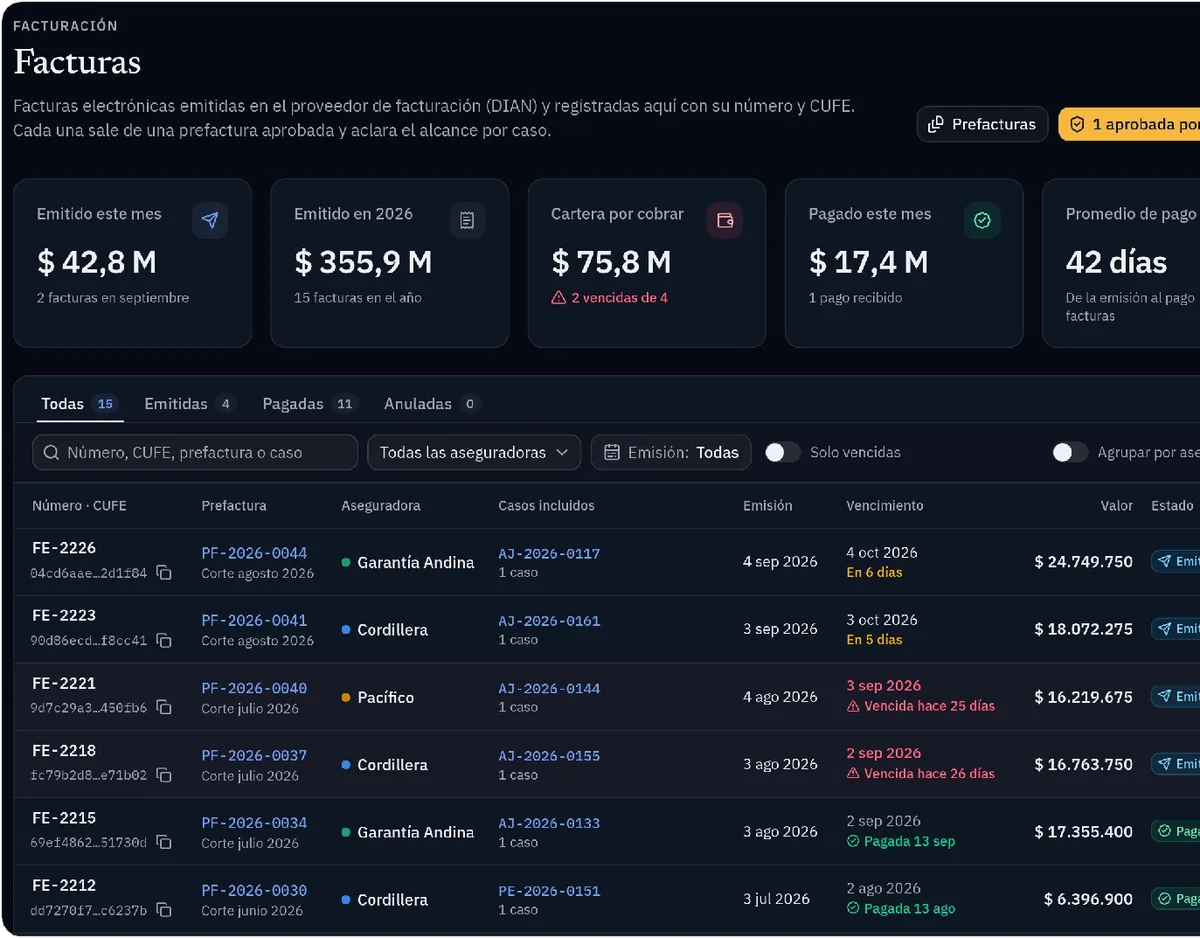Click value $ 24.749.750
The height and width of the screenshot is (938, 1200).
[x=1083, y=562]
